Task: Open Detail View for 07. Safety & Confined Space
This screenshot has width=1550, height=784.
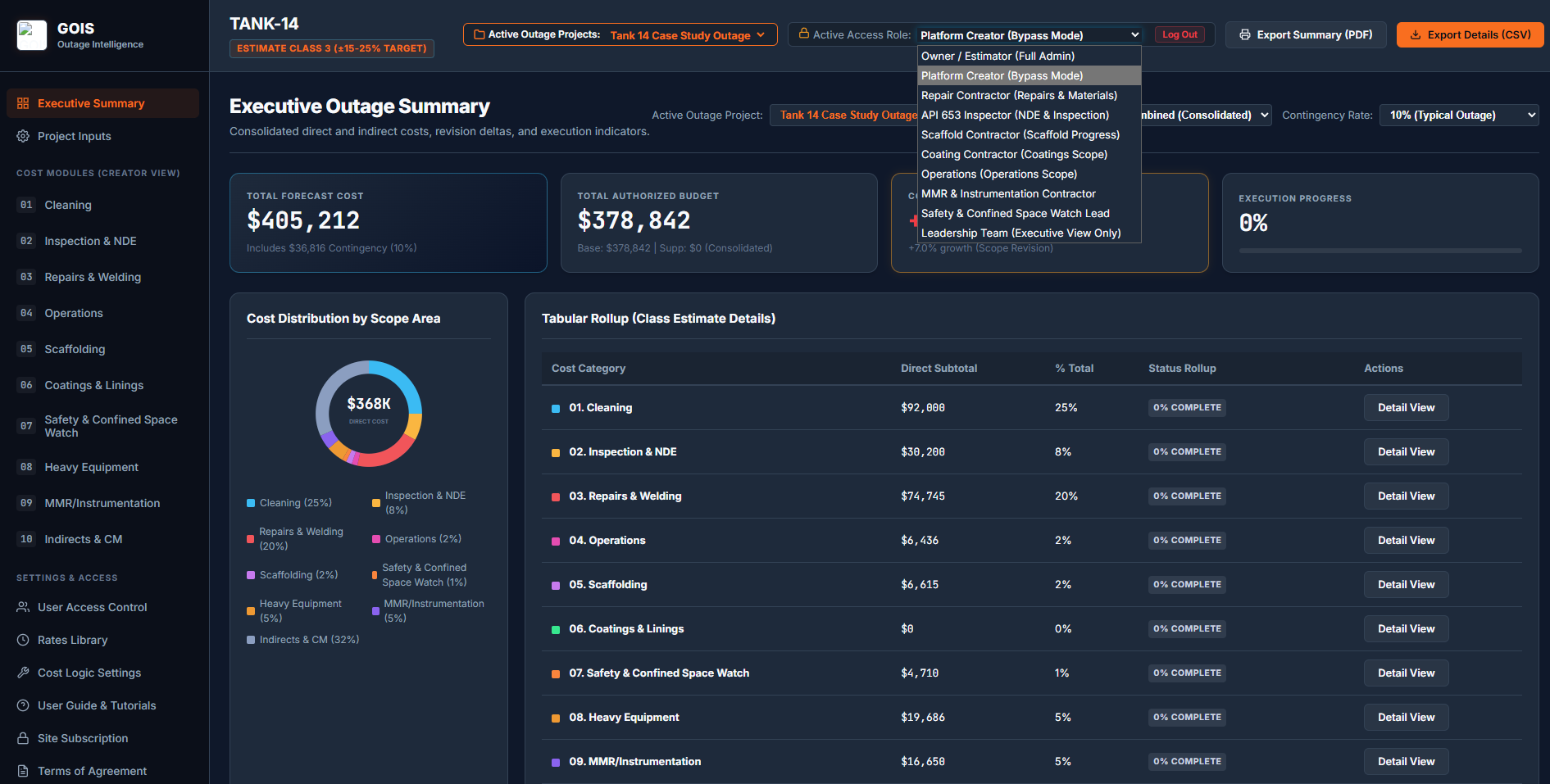Action: (1406, 673)
